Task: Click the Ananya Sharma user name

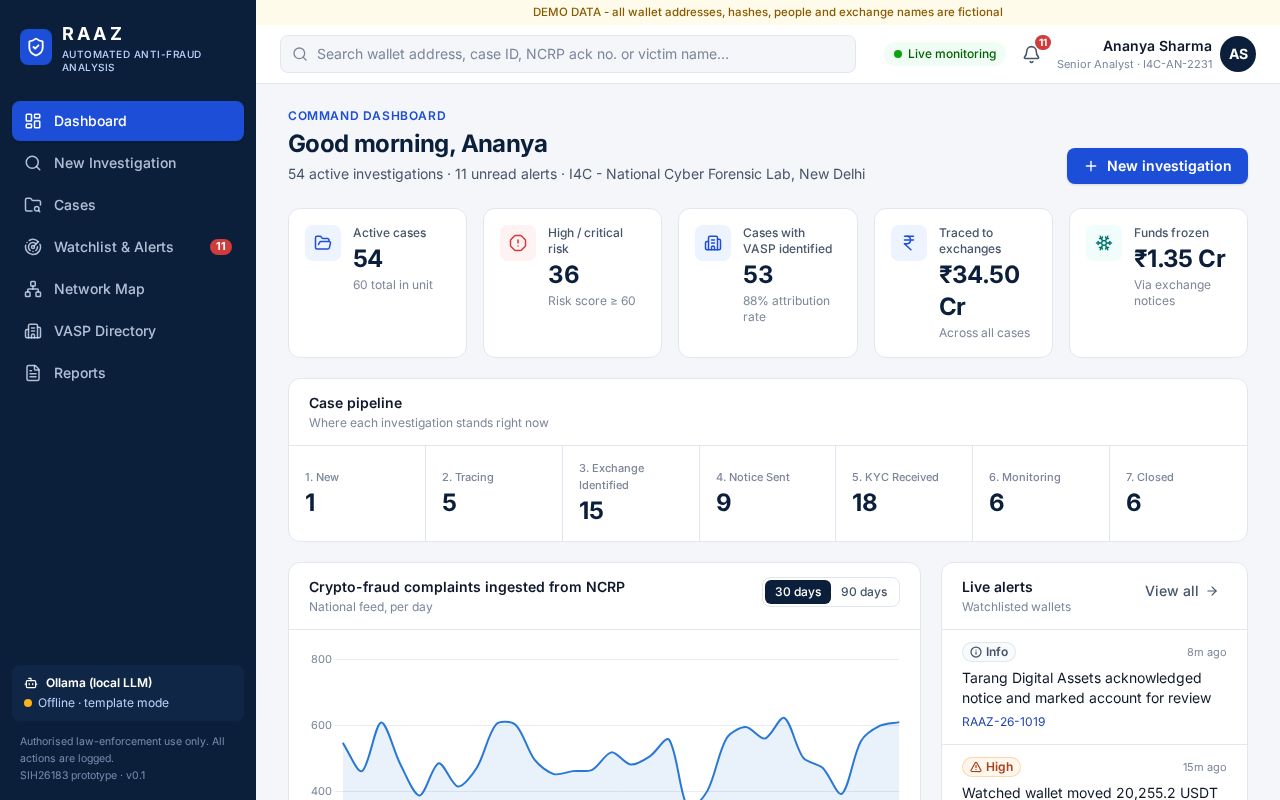Action: coord(1157,46)
